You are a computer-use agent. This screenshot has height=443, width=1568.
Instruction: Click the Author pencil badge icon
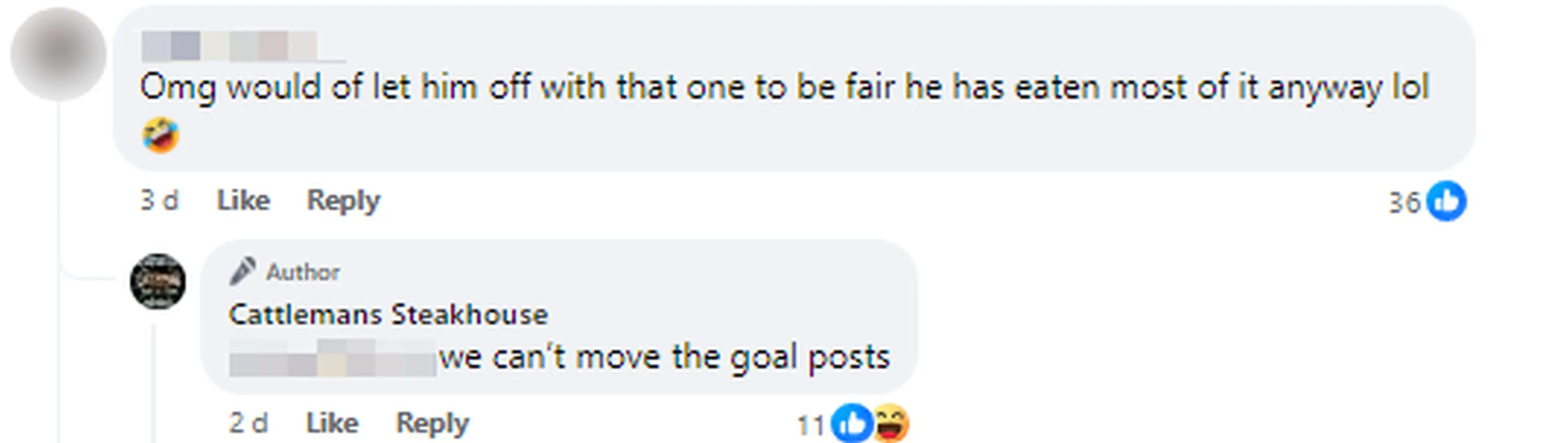tap(242, 271)
